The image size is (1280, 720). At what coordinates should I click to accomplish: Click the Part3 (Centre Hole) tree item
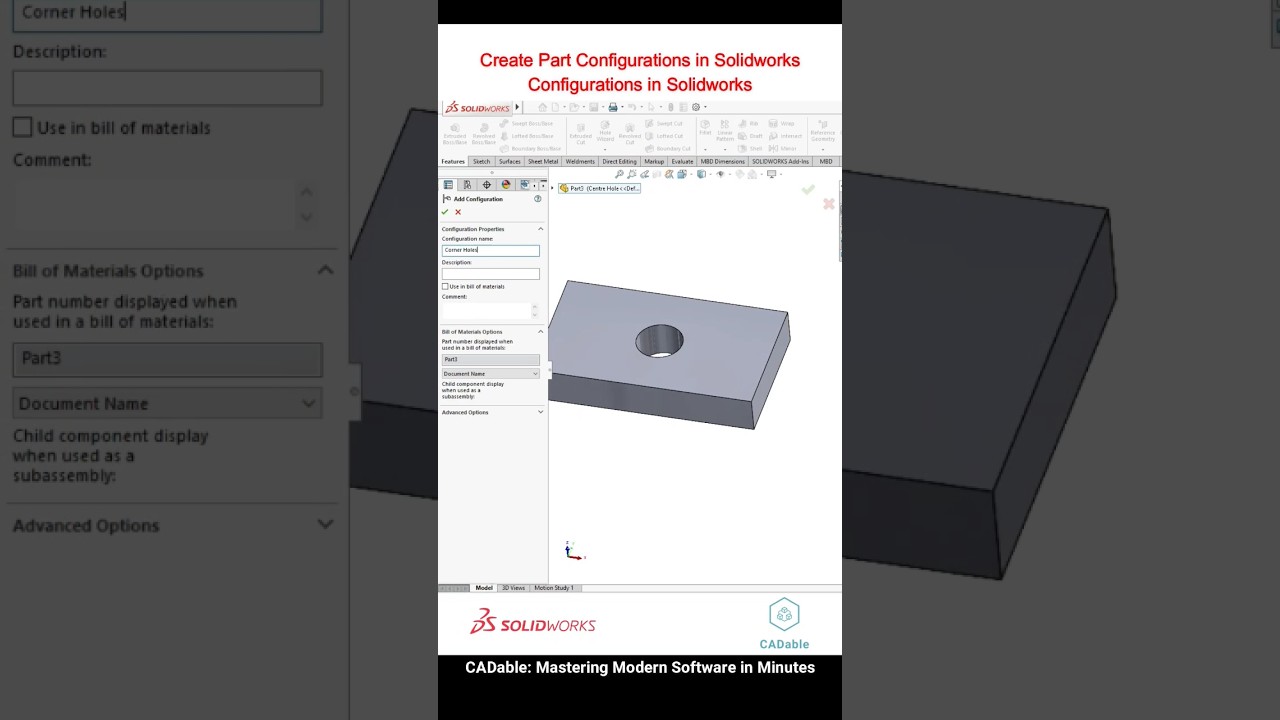point(599,188)
